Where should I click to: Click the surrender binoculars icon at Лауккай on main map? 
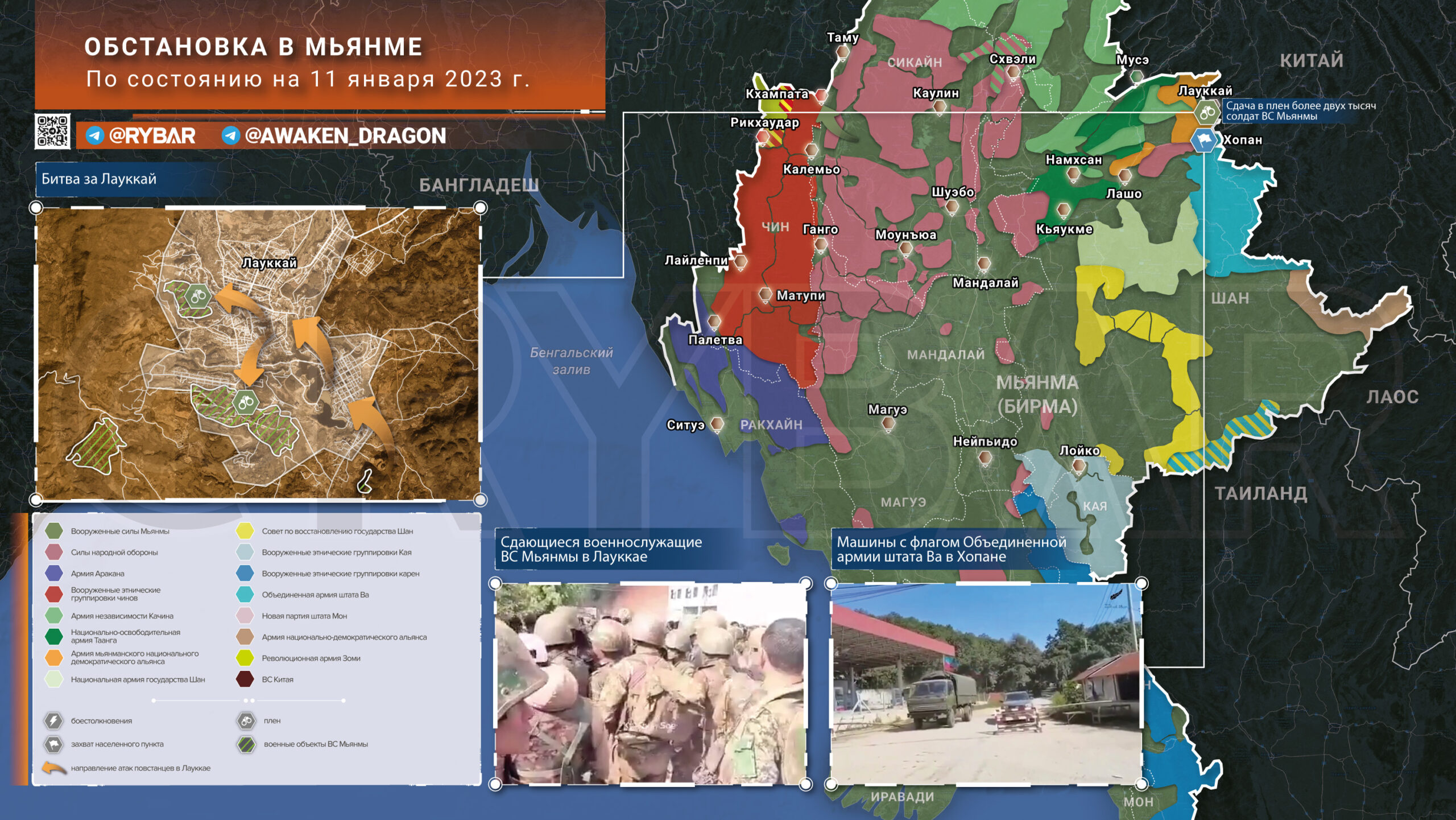pyautogui.click(x=1206, y=113)
